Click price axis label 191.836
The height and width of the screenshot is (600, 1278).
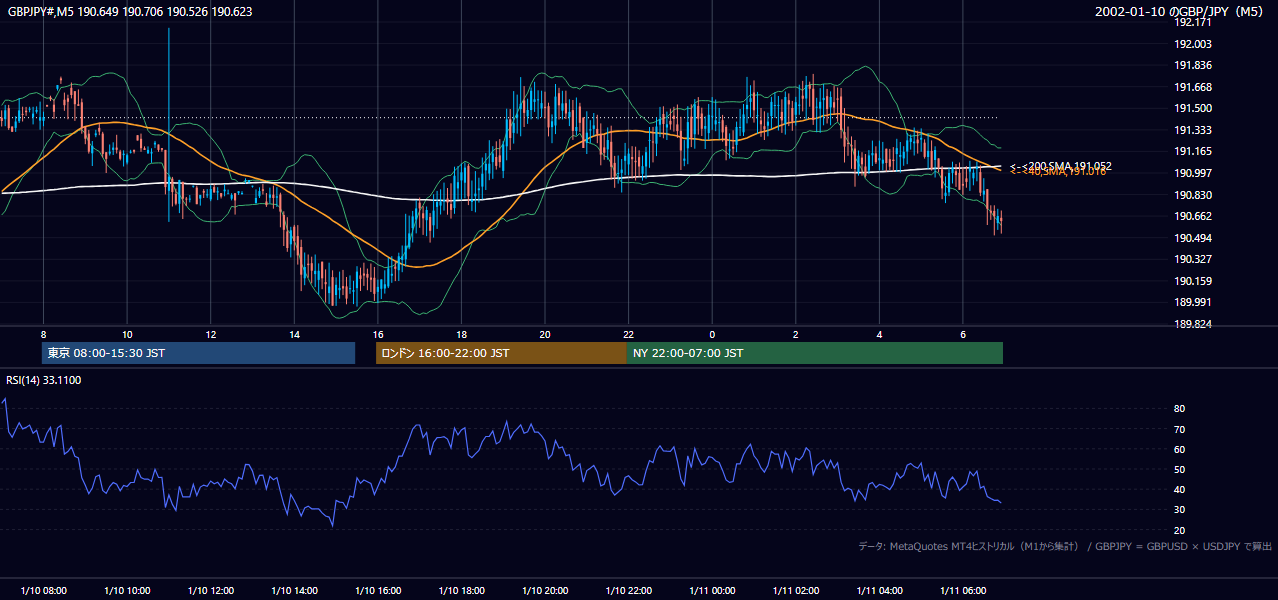pyautogui.click(x=1193, y=66)
